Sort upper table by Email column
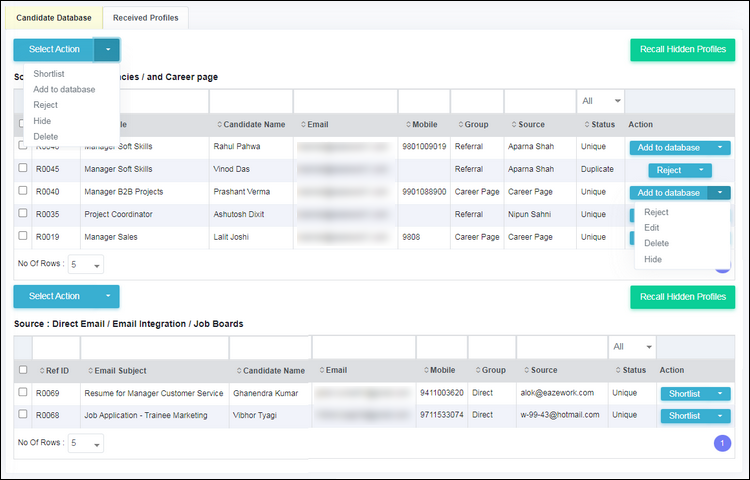Image resolution: width=750 pixels, height=480 pixels. 314,124
